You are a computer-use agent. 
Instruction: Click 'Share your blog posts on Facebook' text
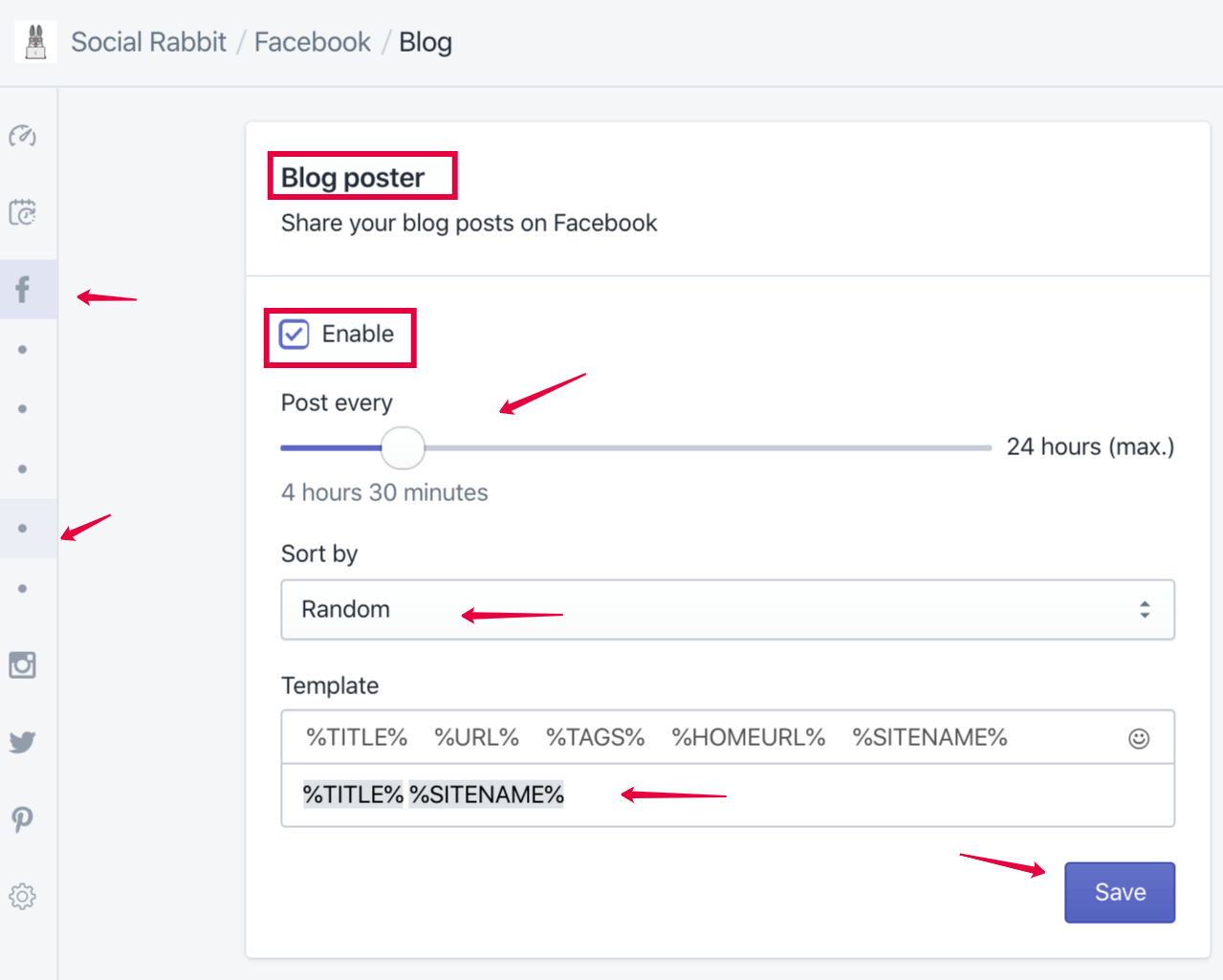(x=469, y=223)
